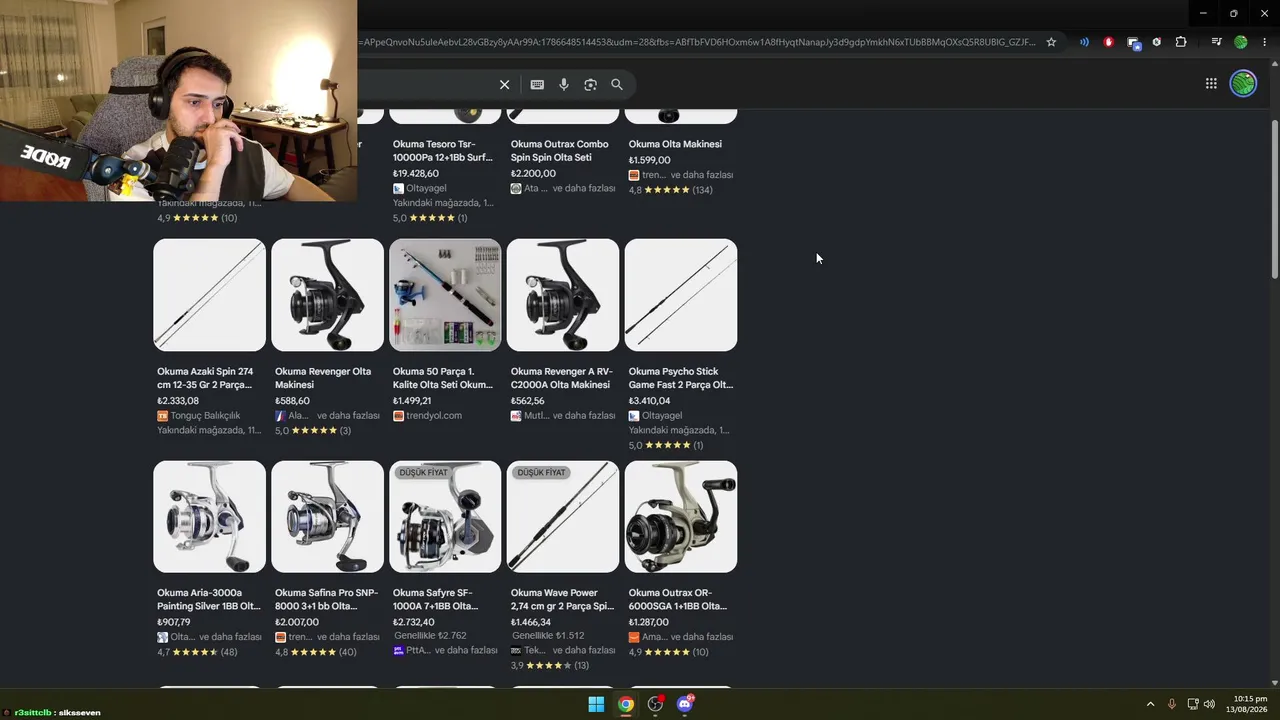Screen dimensions: 1280x720
Task: Open the Okuma Wave Power rod image
Action: (563, 517)
